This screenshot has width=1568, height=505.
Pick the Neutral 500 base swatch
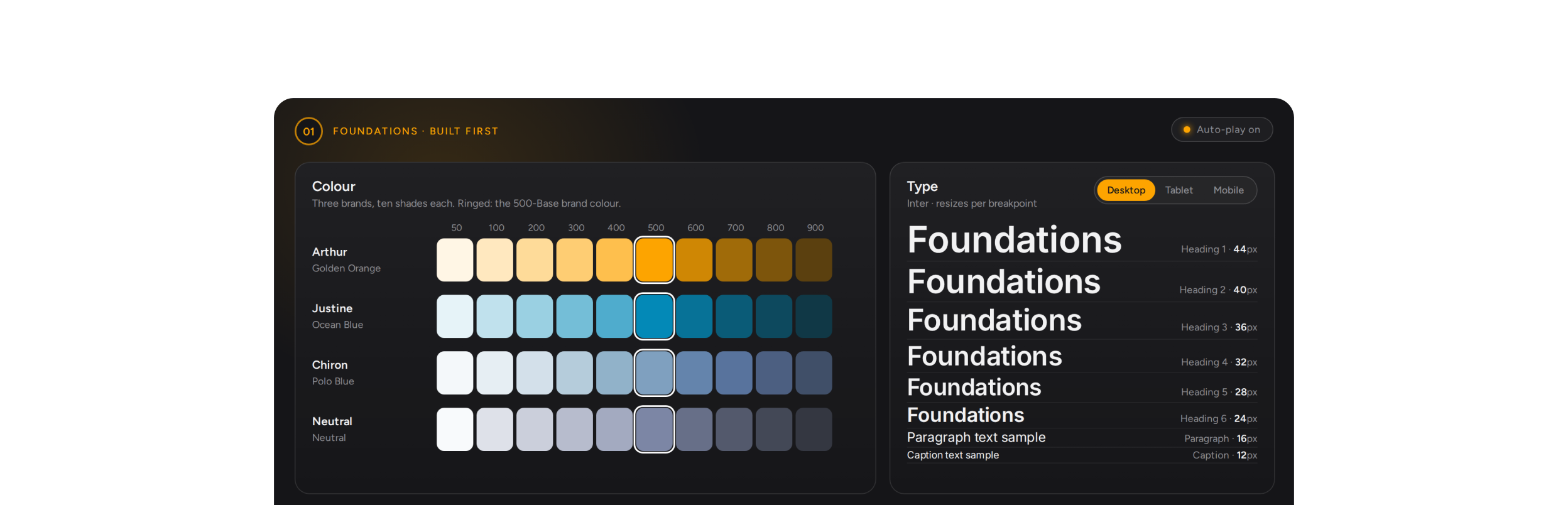(654, 430)
